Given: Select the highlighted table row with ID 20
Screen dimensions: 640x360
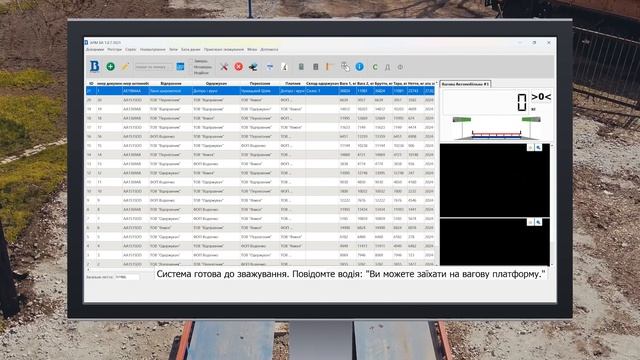Looking at the screenshot, I should 260,91.
